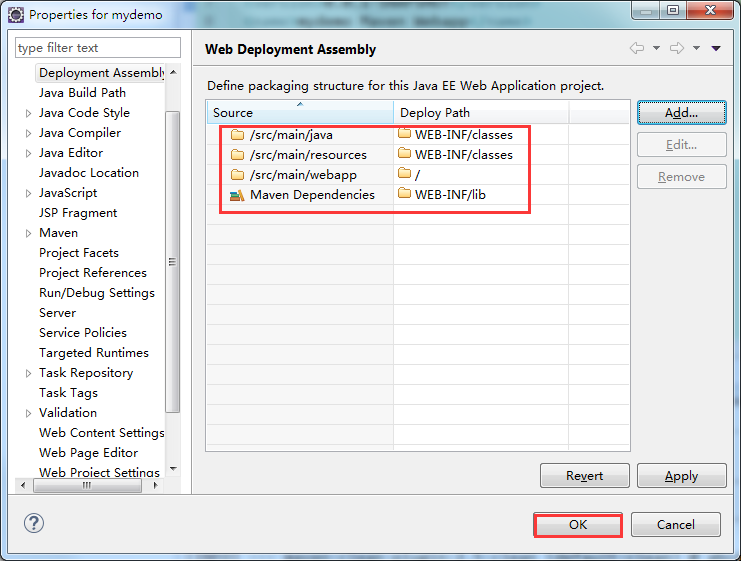Click the tree's vertical scrollbar thumb
741x561 pixels.
coord(173,262)
